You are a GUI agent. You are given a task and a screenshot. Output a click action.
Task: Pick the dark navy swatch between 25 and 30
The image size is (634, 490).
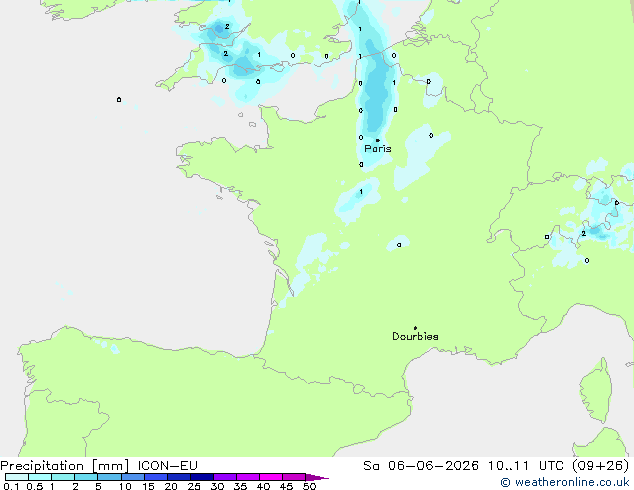point(202,477)
